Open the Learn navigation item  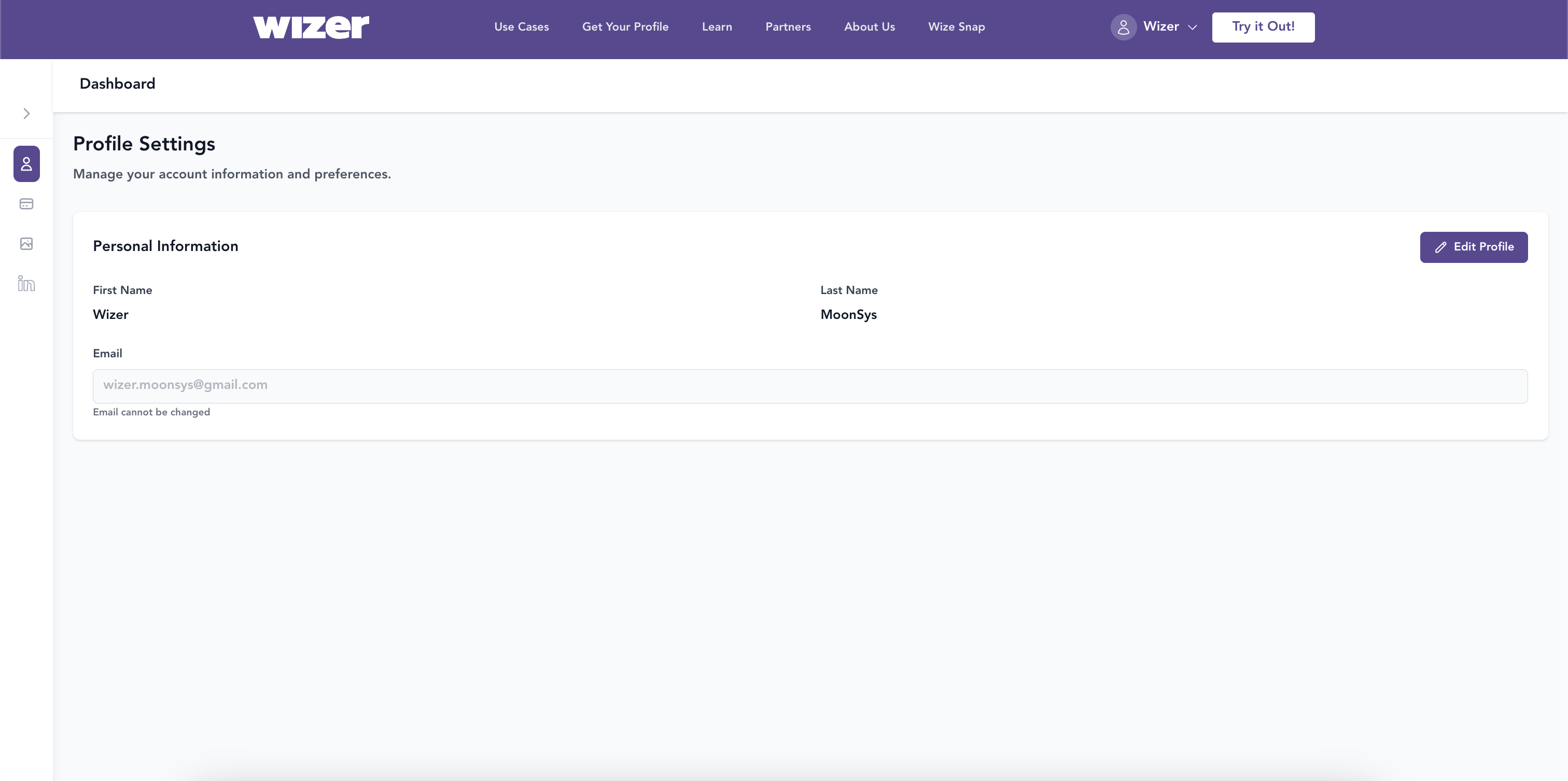tap(717, 27)
